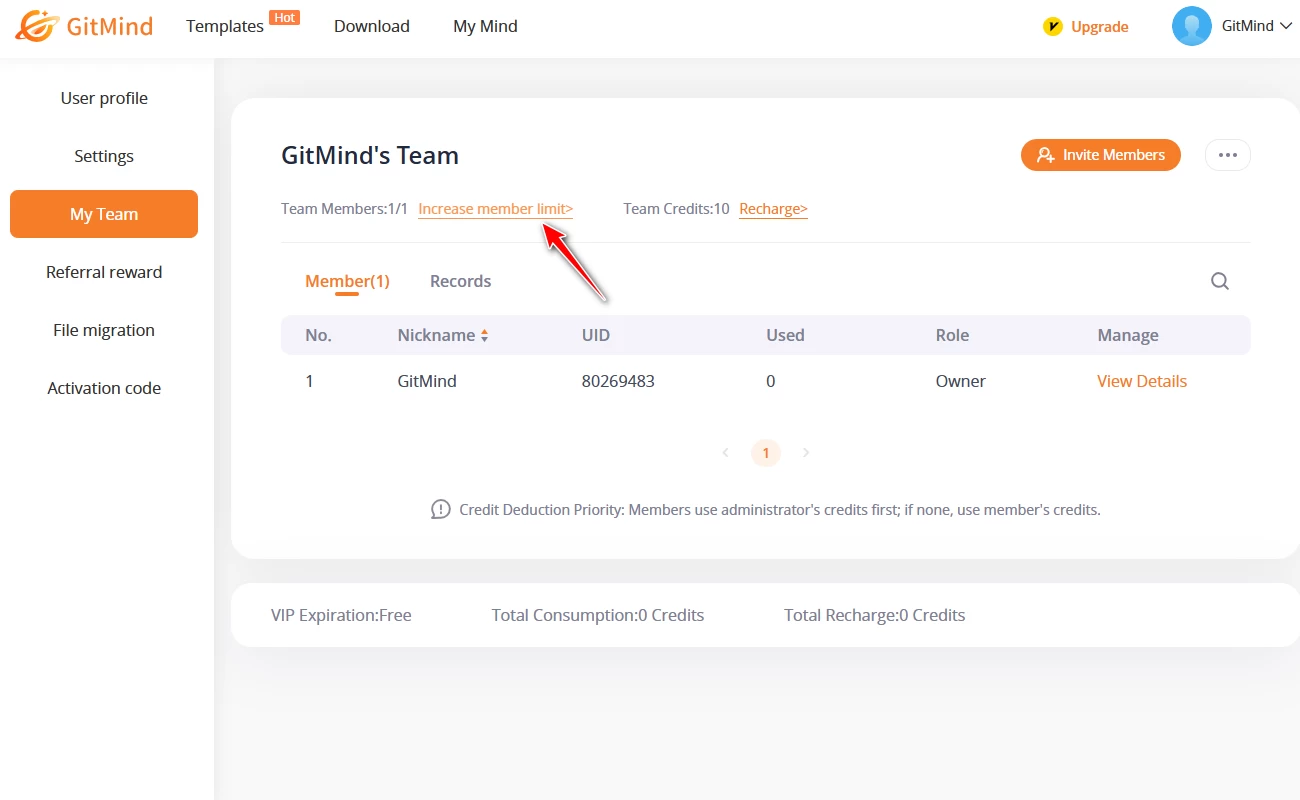Image resolution: width=1300 pixels, height=800 pixels.
Task: Open Download in top navigation
Action: pyautogui.click(x=372, y=26)
